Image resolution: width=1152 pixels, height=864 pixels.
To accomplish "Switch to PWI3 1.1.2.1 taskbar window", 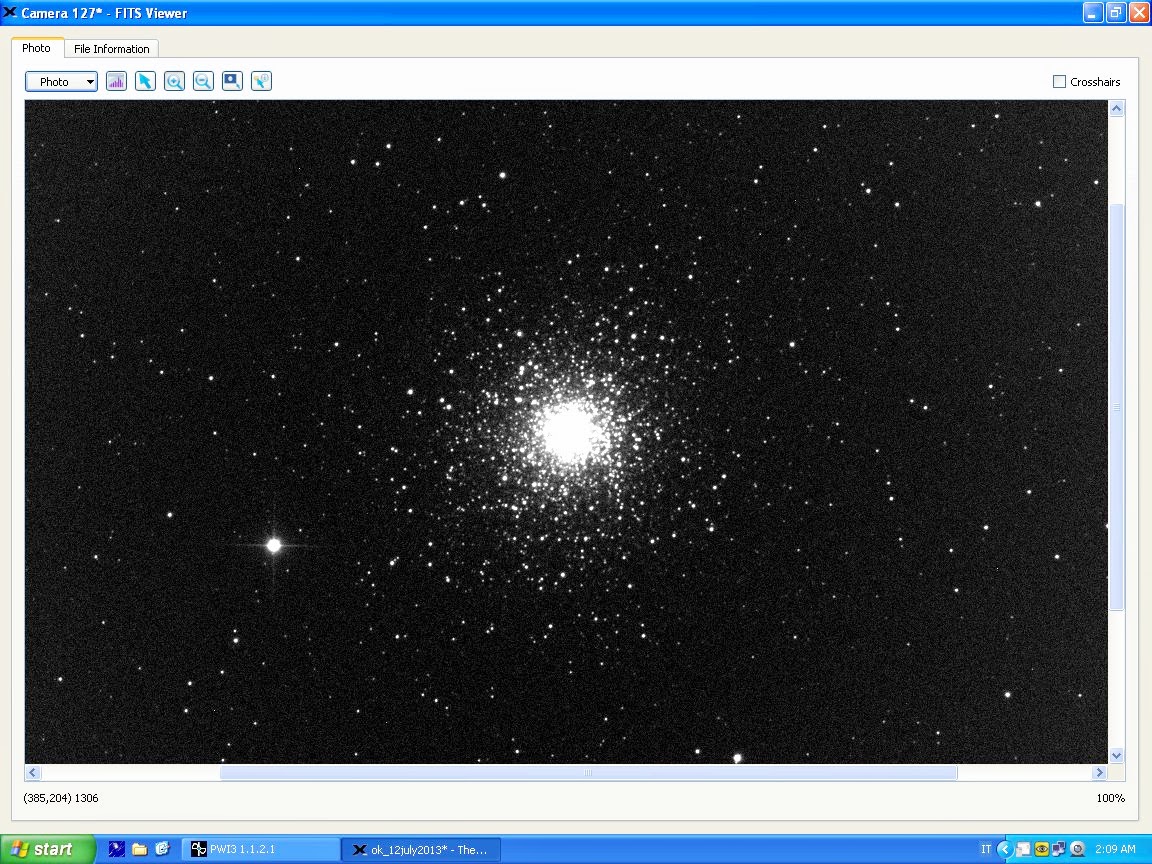I will pos(260,849).
